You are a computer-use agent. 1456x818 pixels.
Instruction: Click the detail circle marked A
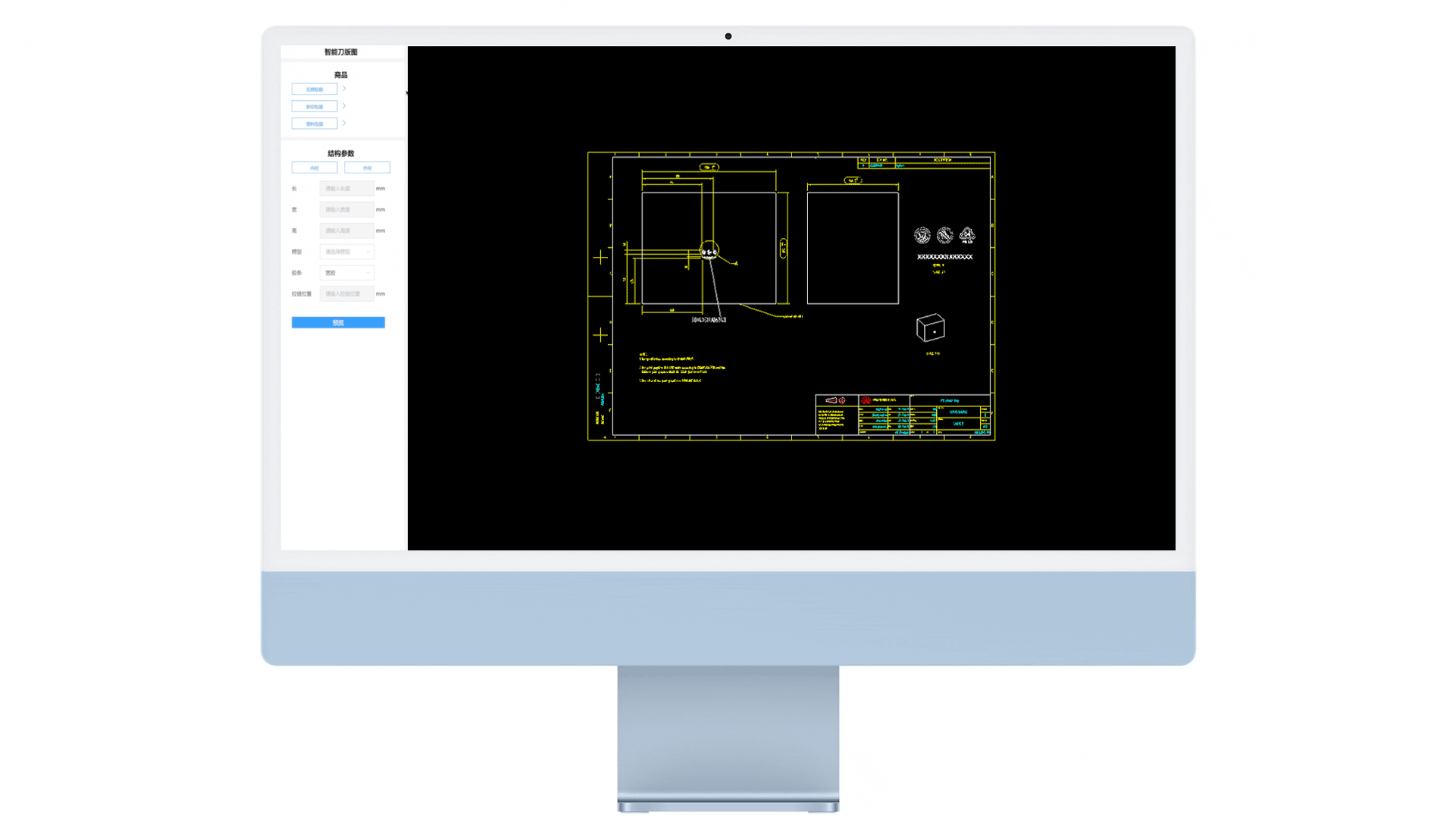click(709, 251)
